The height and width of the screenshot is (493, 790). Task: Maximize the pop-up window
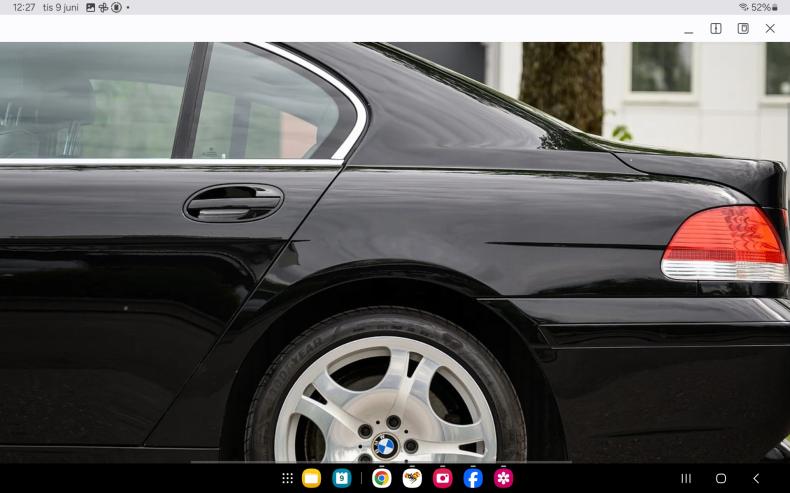(743, 28)
